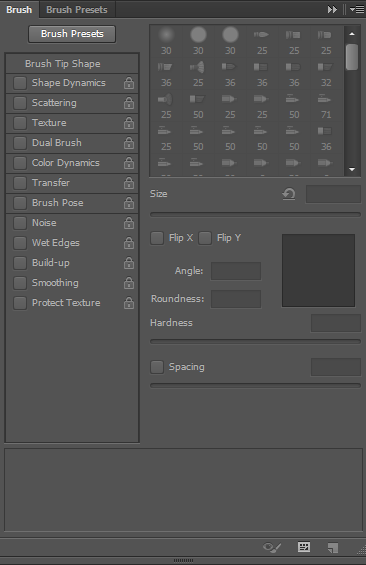This screenshot has height=565, width=366.
Task: Click the lock icon next to Brush Pose
Action: [129, 203]
